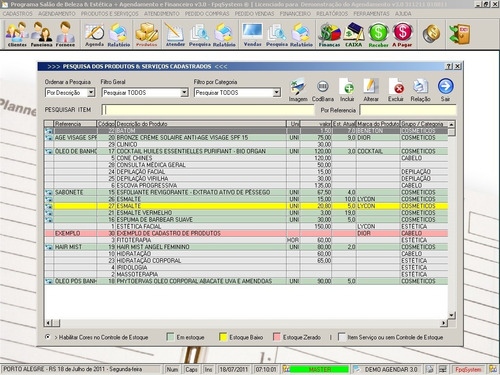500x375 pixels.
Task: Open the Produtos boxes icon
Action: point(147,34)
